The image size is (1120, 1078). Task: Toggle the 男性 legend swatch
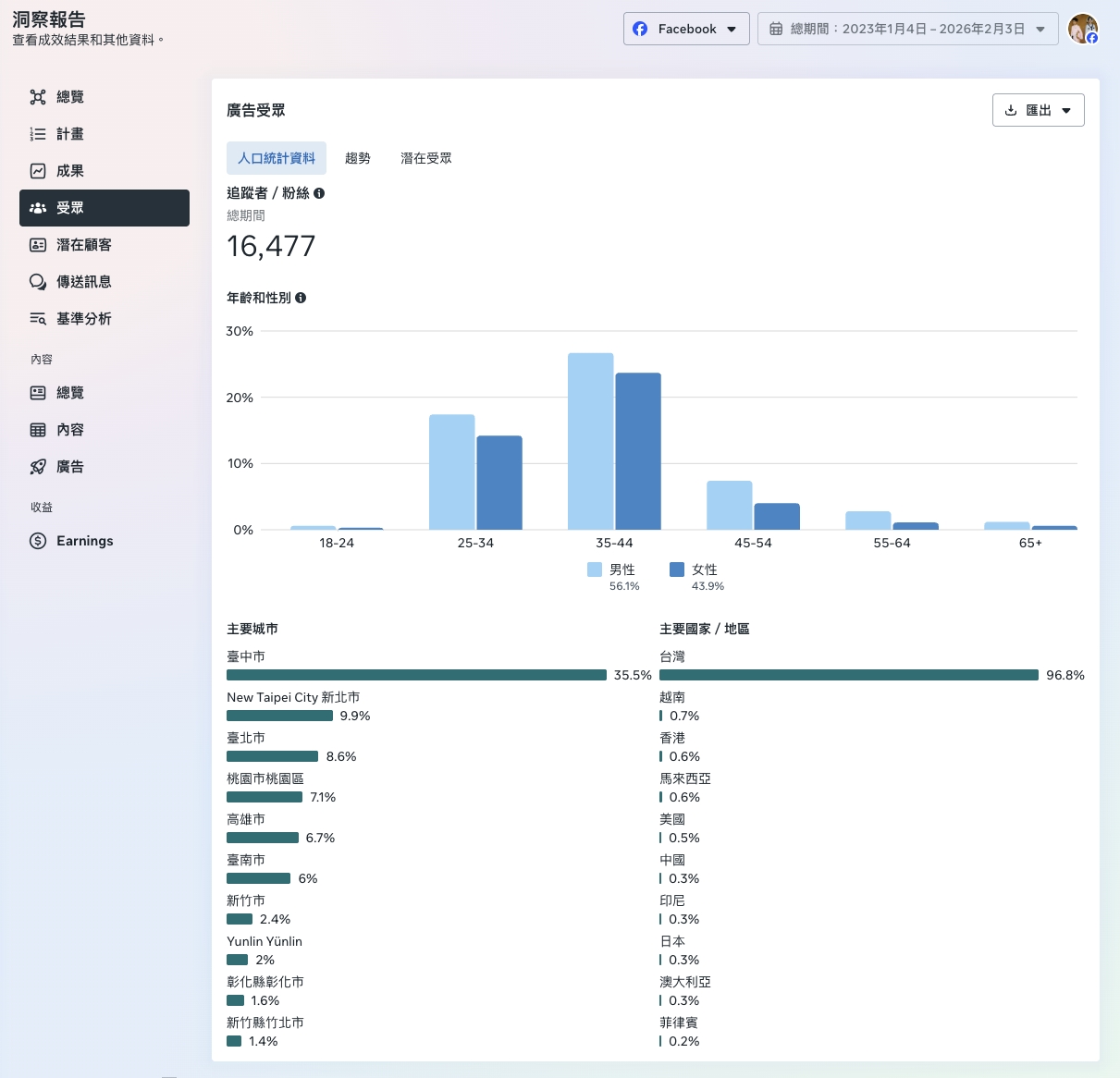pos(595,570)
